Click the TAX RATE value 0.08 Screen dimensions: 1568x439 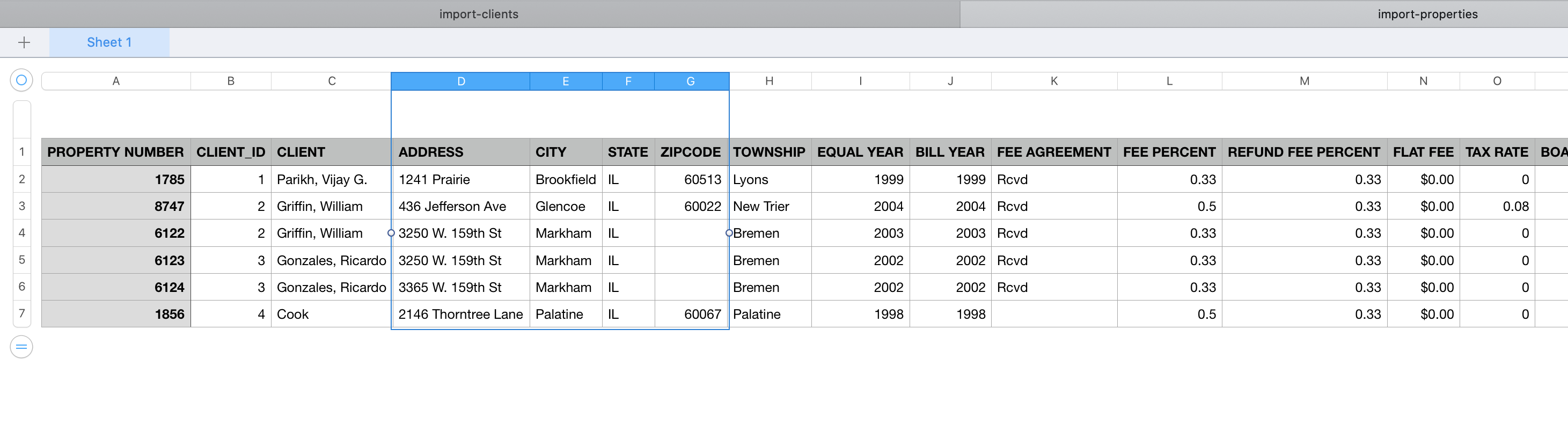[1496, 207]
